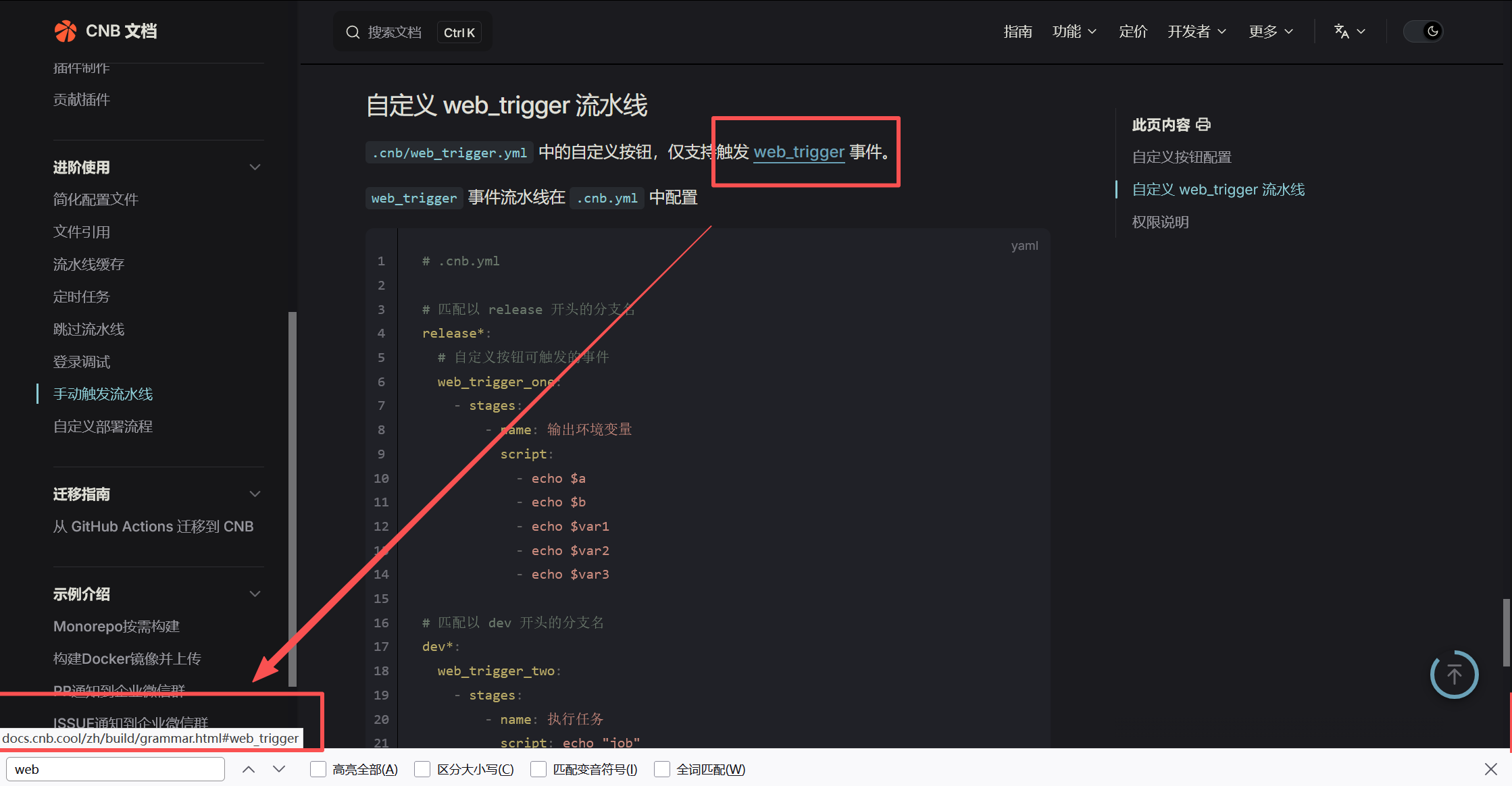Open the language translation switcher icon
The width and height of the screenshot is (1512, 786).
(1342, 31)
